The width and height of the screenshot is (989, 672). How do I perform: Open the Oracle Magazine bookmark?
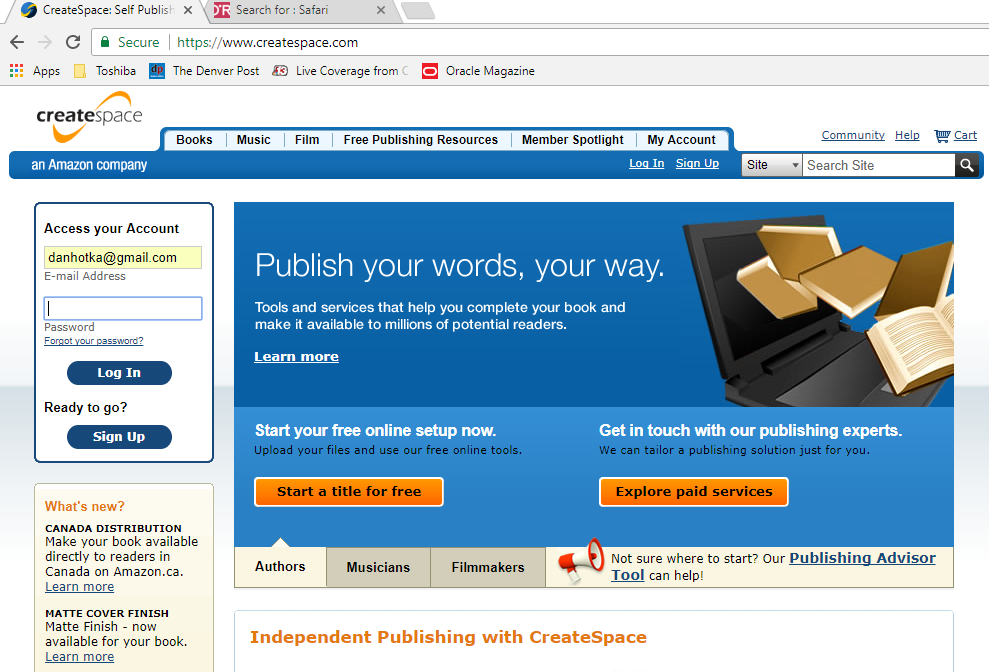pyautogui.click(x=478, y=71)
